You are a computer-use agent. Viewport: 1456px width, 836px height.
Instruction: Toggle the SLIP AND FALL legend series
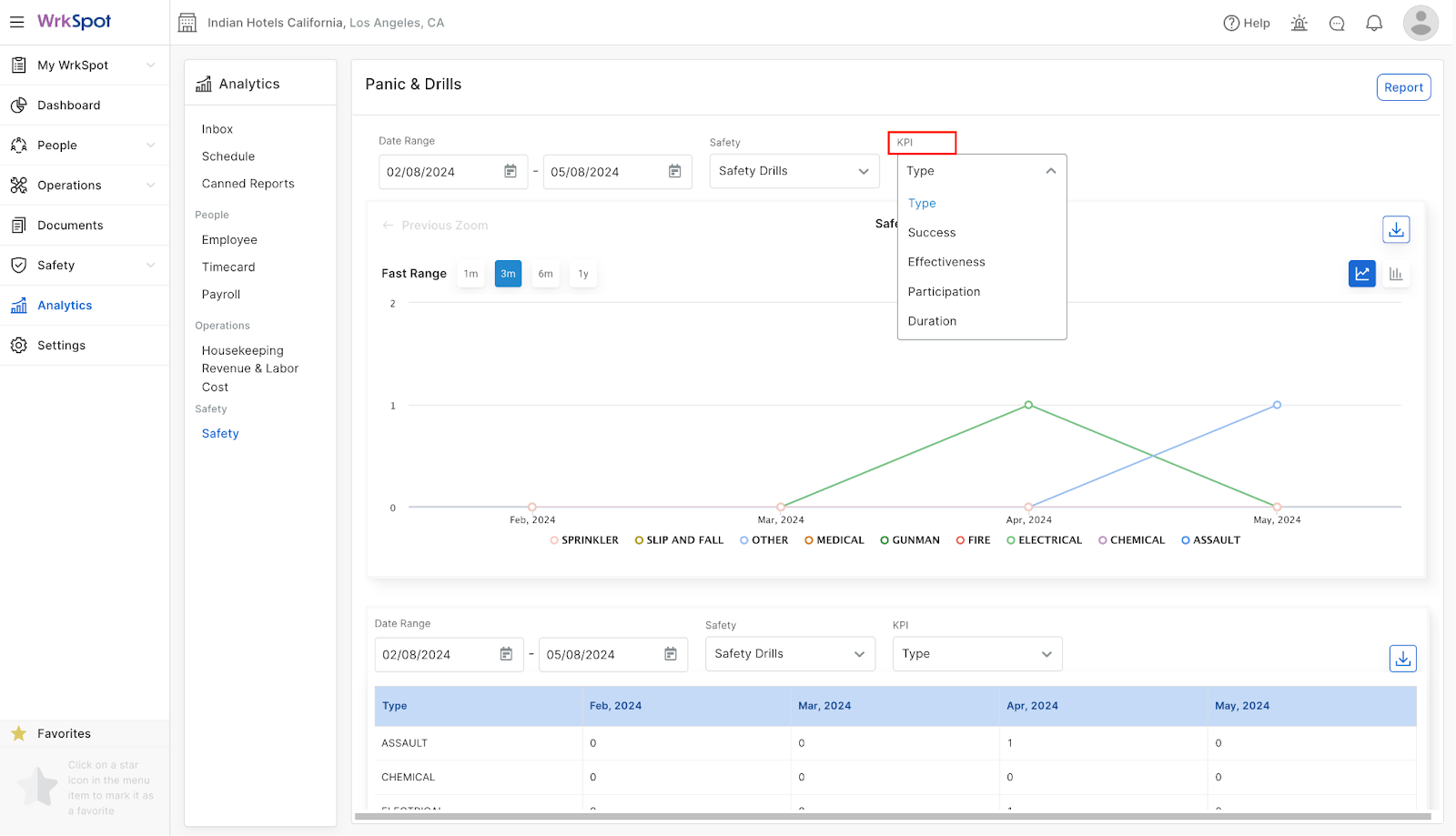pyautogui.click(x=679, y=540)
